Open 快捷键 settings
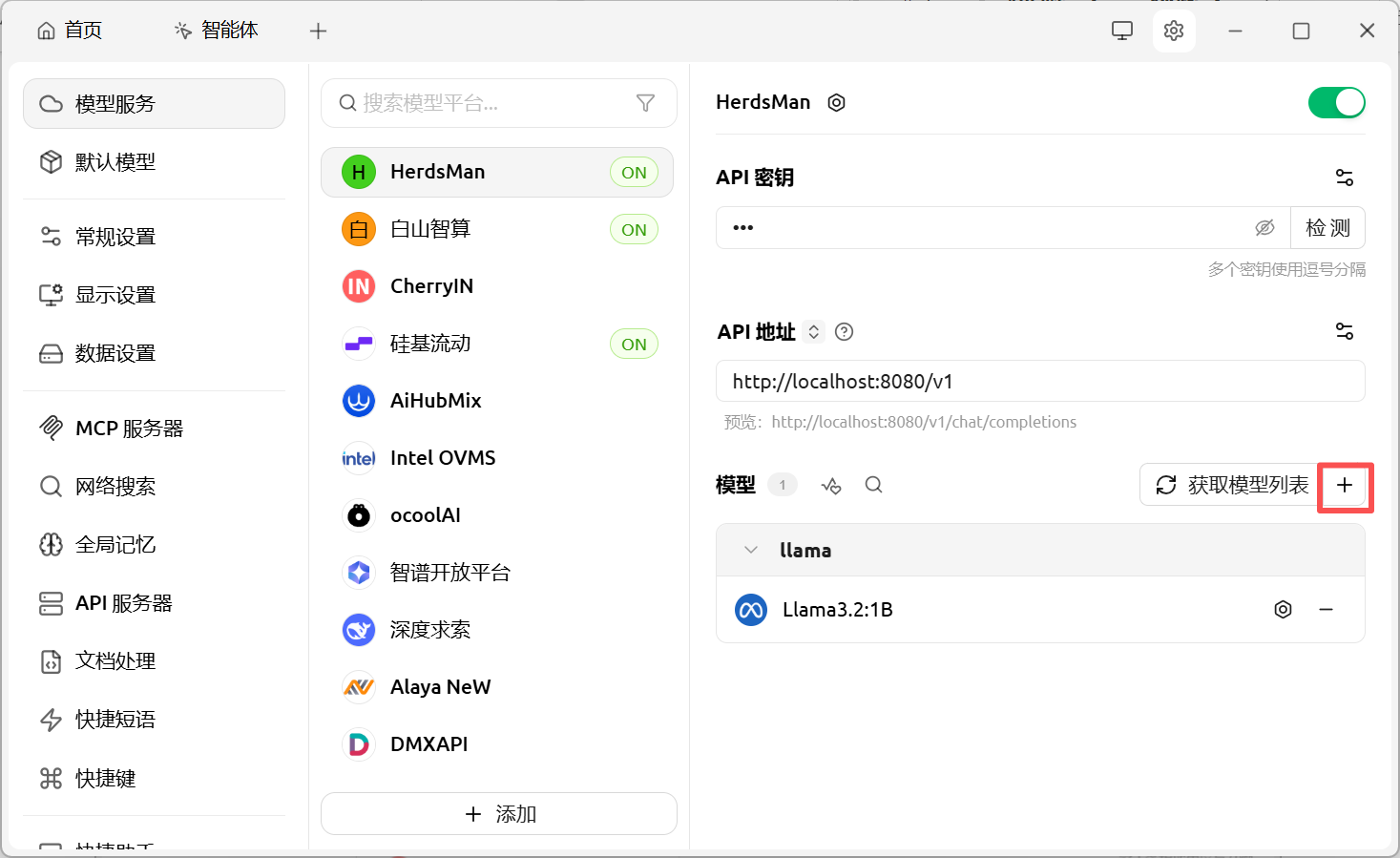The image size is (1400, 858). tap(154, 779)
